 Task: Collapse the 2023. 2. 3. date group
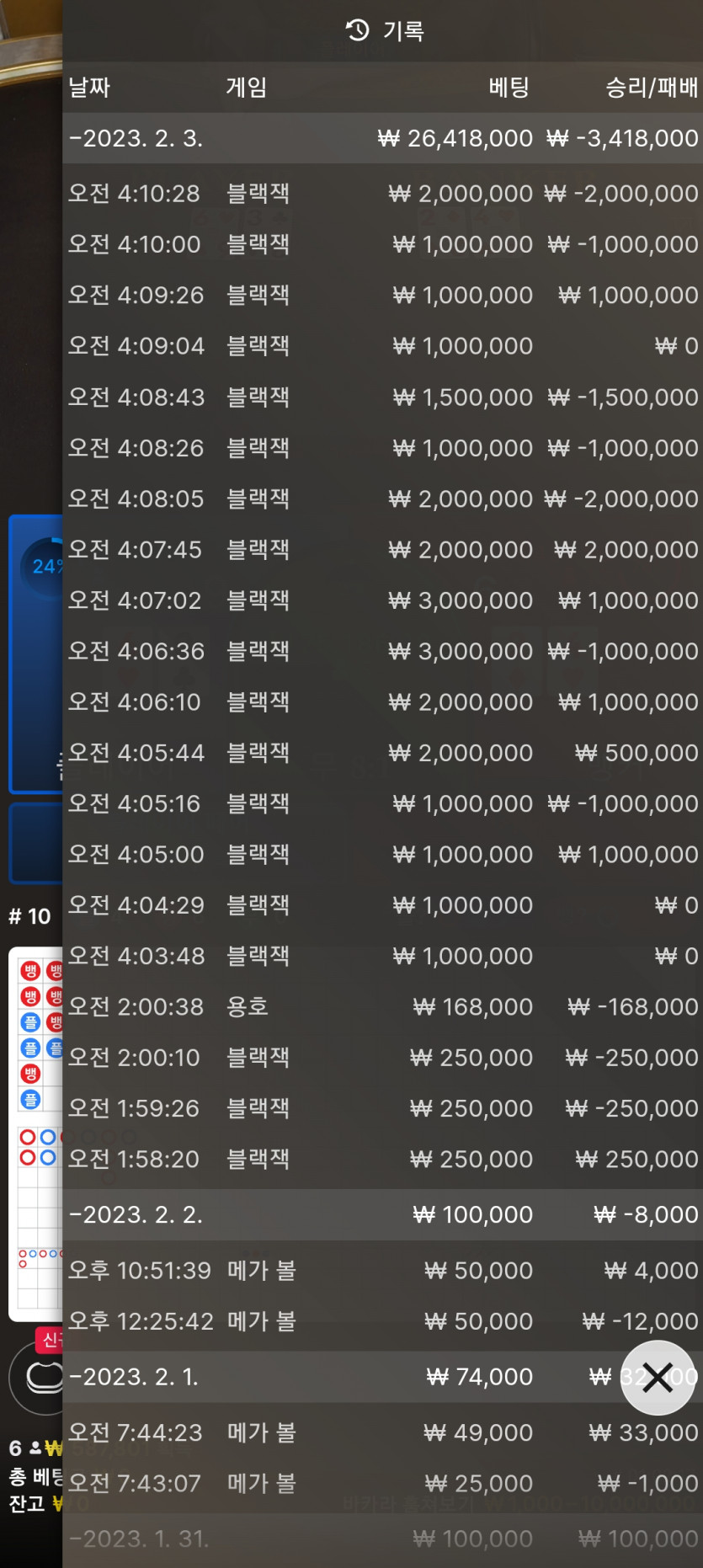382,138
